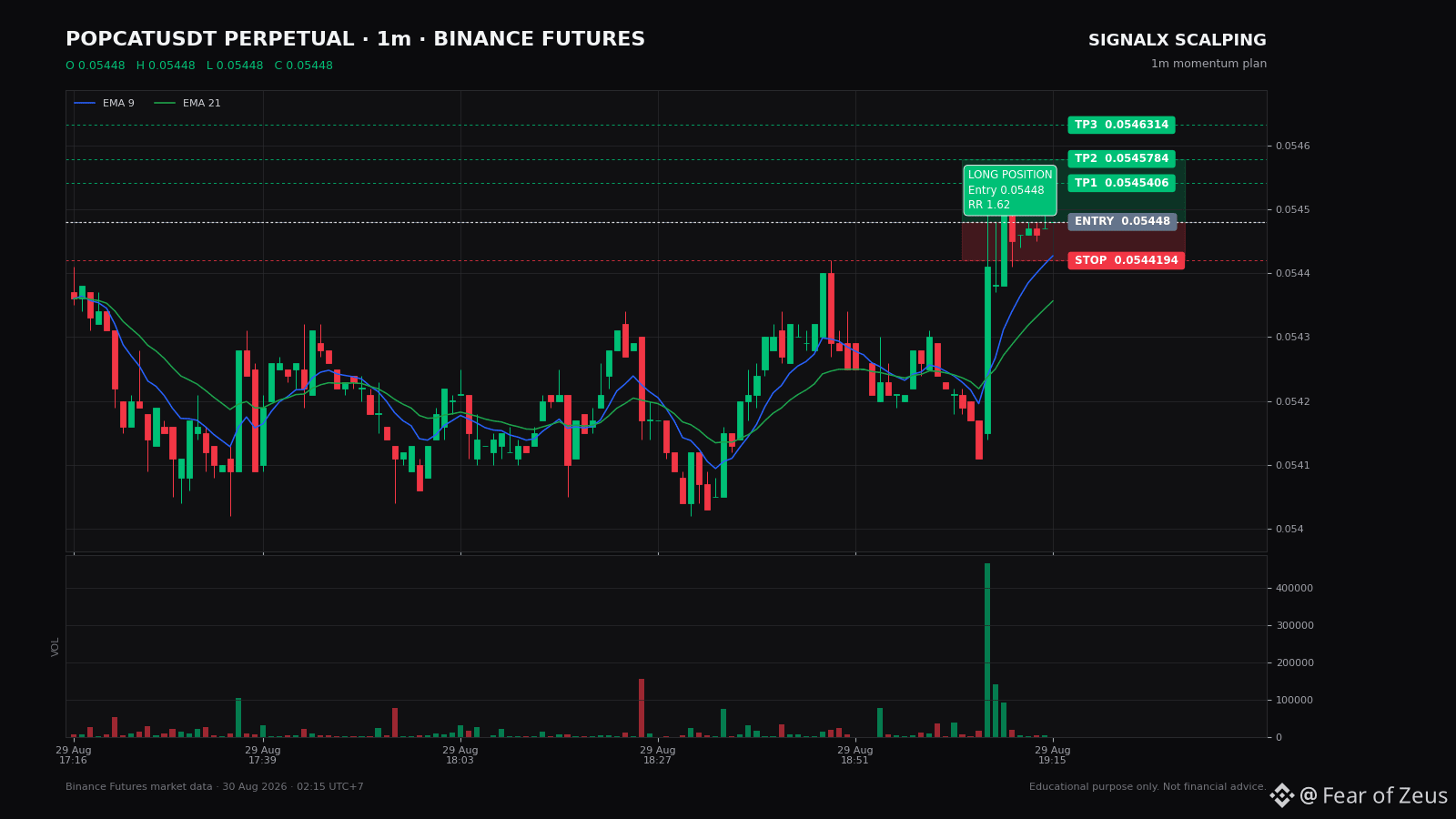Click the Binance Futures market data footer
This screenshot has height=819, width=1456.
point(215,787)
